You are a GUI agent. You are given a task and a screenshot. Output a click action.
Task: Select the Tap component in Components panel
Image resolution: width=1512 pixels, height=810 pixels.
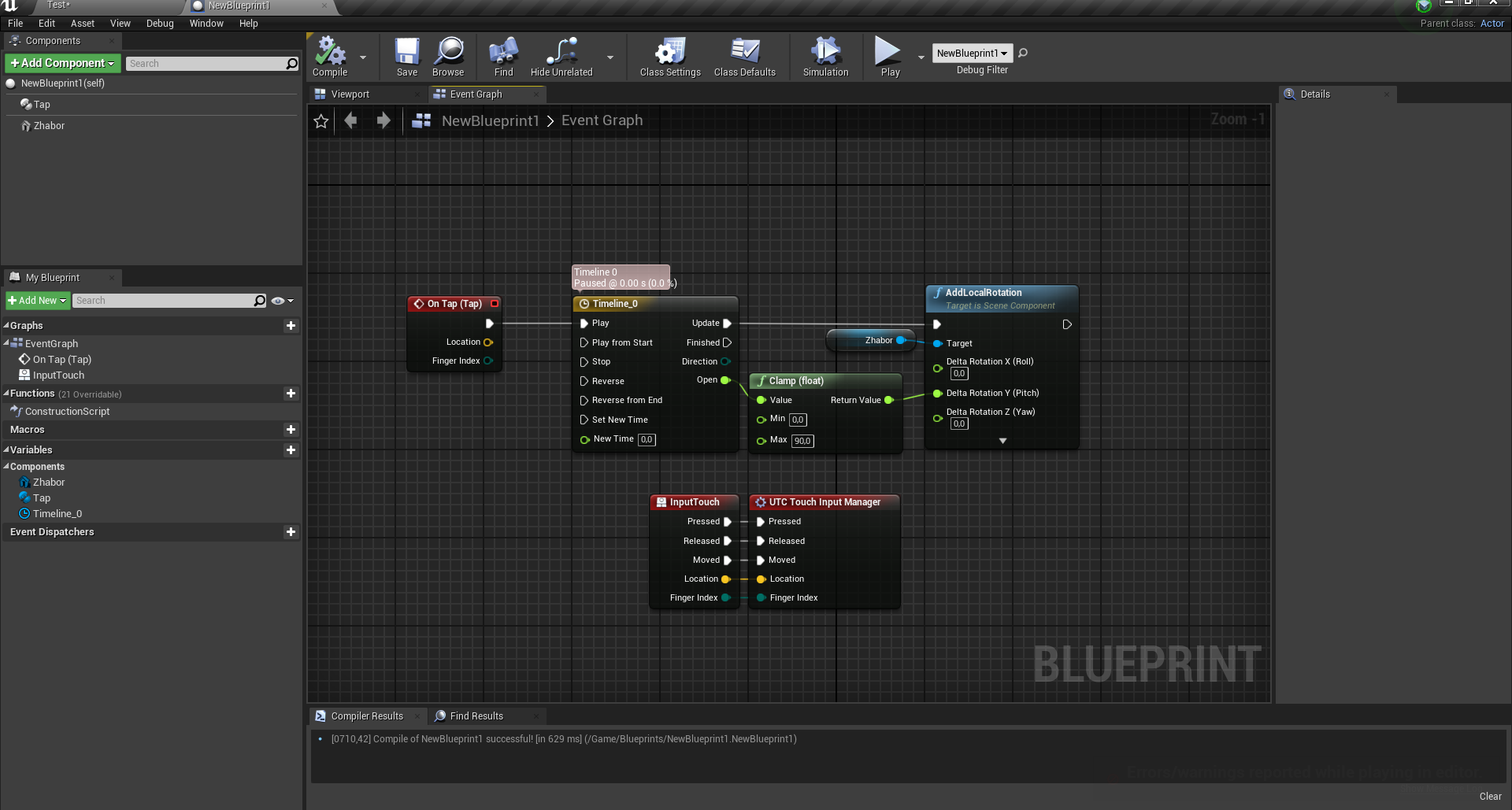pyautogui.click(x=42, y=105)
